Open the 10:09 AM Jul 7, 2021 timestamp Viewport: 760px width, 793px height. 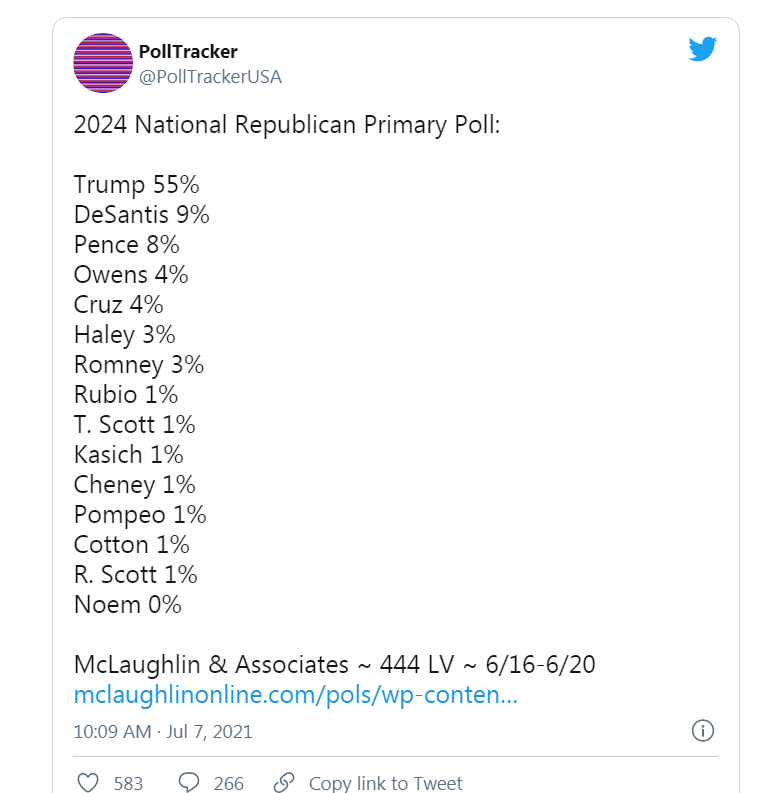163,732
